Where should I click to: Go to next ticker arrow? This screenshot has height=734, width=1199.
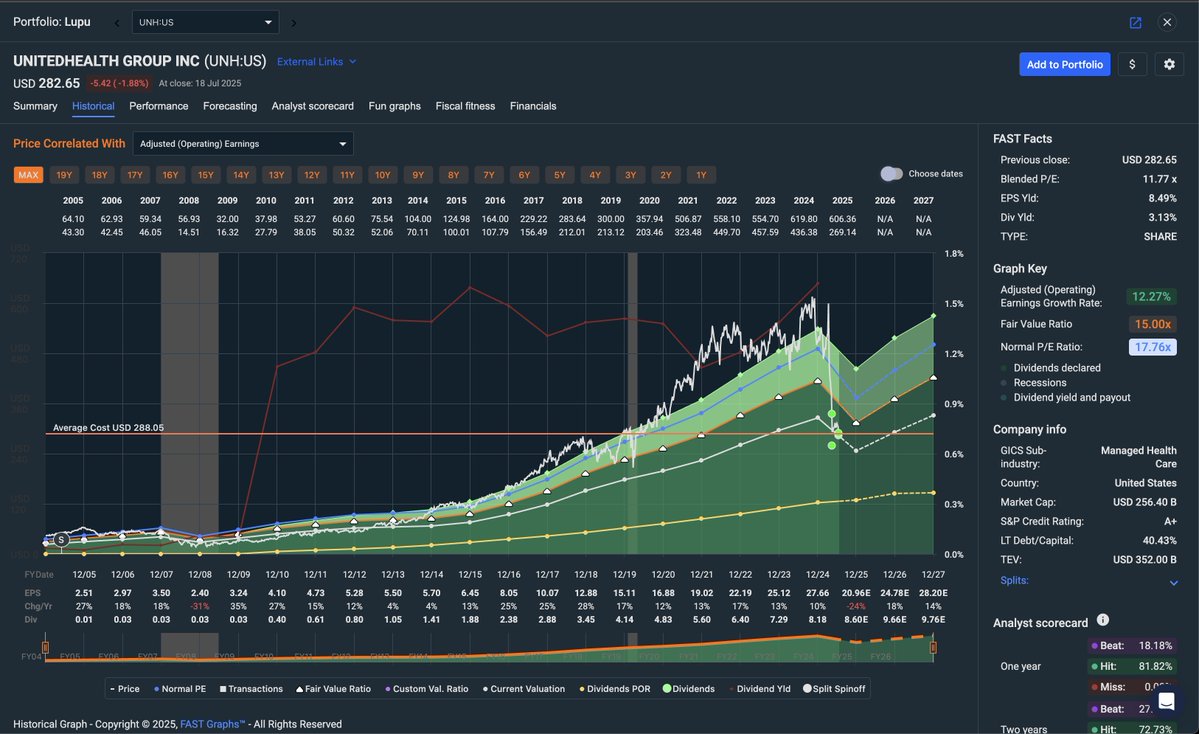(294, 23)
